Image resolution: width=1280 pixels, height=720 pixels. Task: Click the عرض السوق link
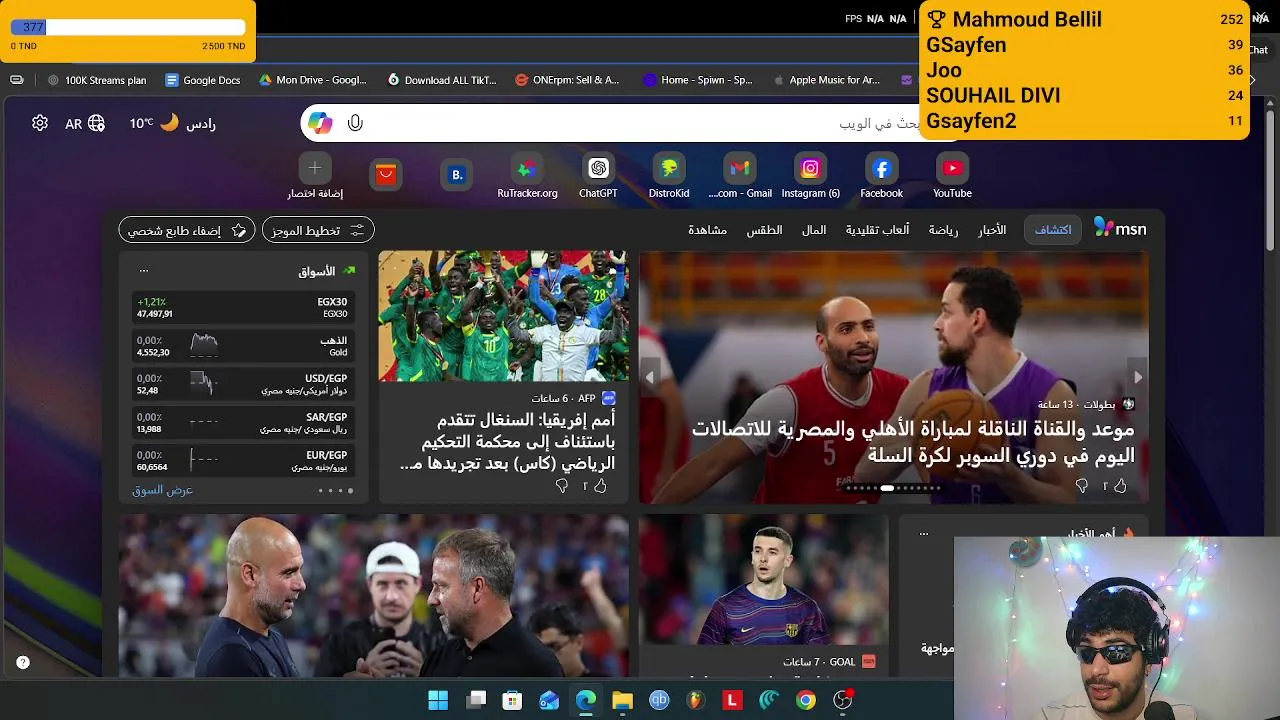point(162,490)
